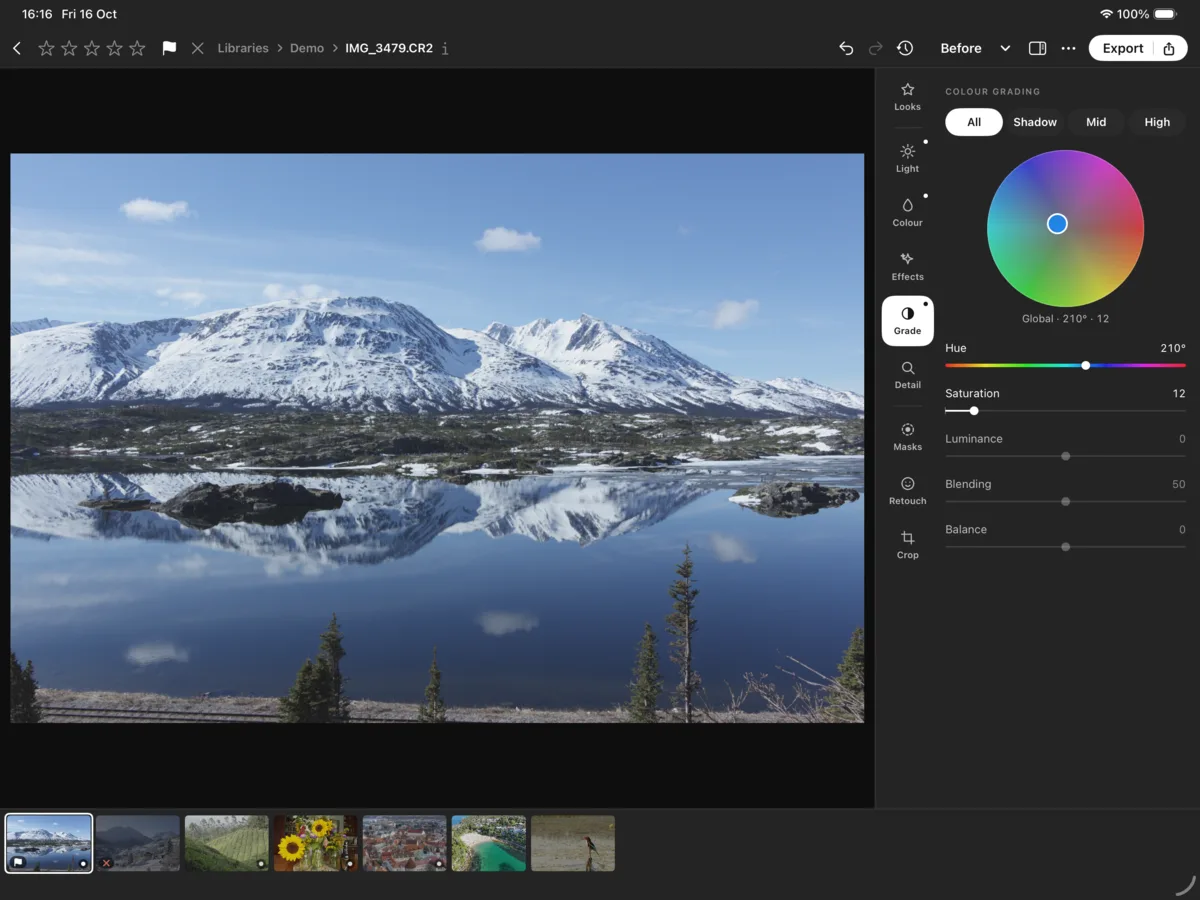Screen dimensions: 1200x900
Task: Set rating to two stars
Action: pyautogui.click(x=69, y=48)
